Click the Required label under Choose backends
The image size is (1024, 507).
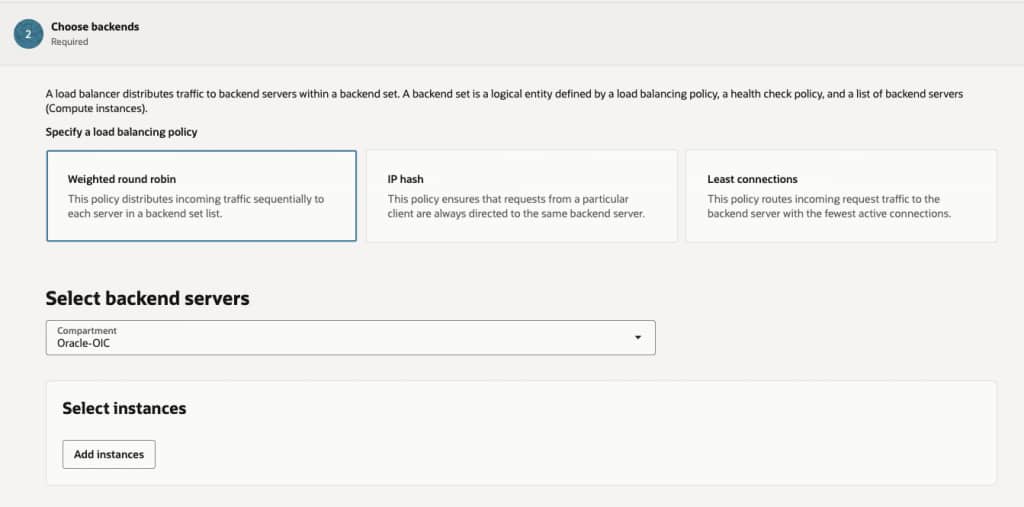[x=70, y=42]
